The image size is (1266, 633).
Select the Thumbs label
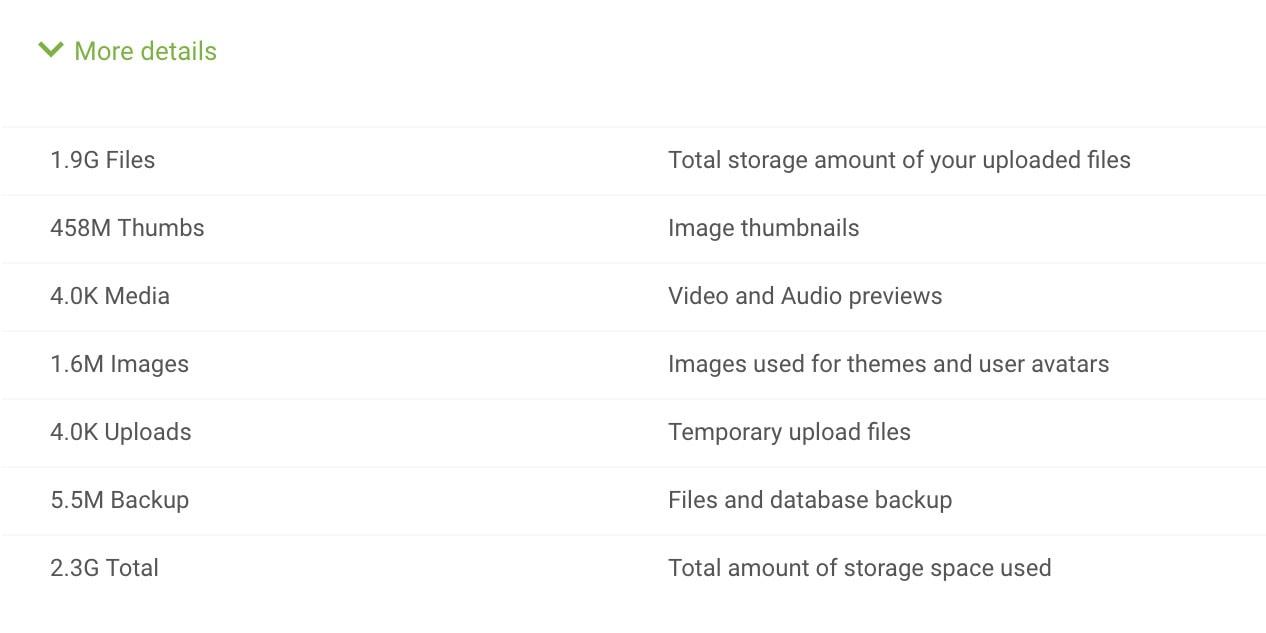(x=161, y=228)
